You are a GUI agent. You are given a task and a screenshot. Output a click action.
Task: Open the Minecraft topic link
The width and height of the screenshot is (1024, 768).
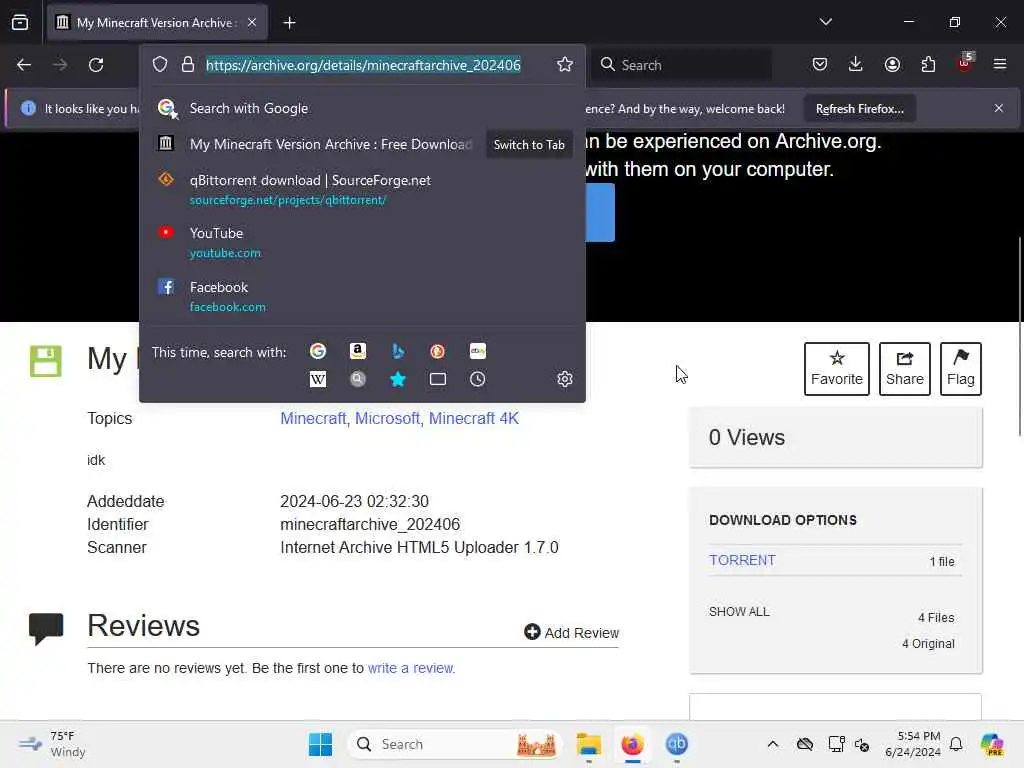pyautogui.click(x=313, y=419)
